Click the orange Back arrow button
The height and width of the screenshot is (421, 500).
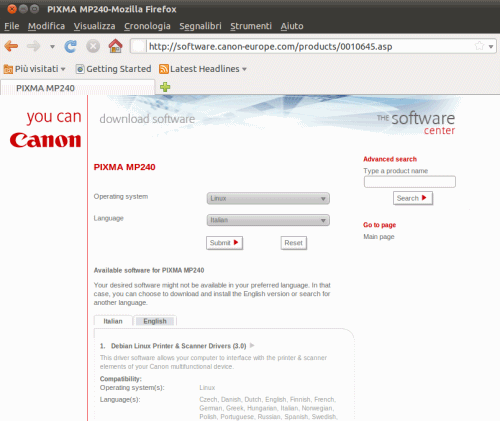coord(11,46)
